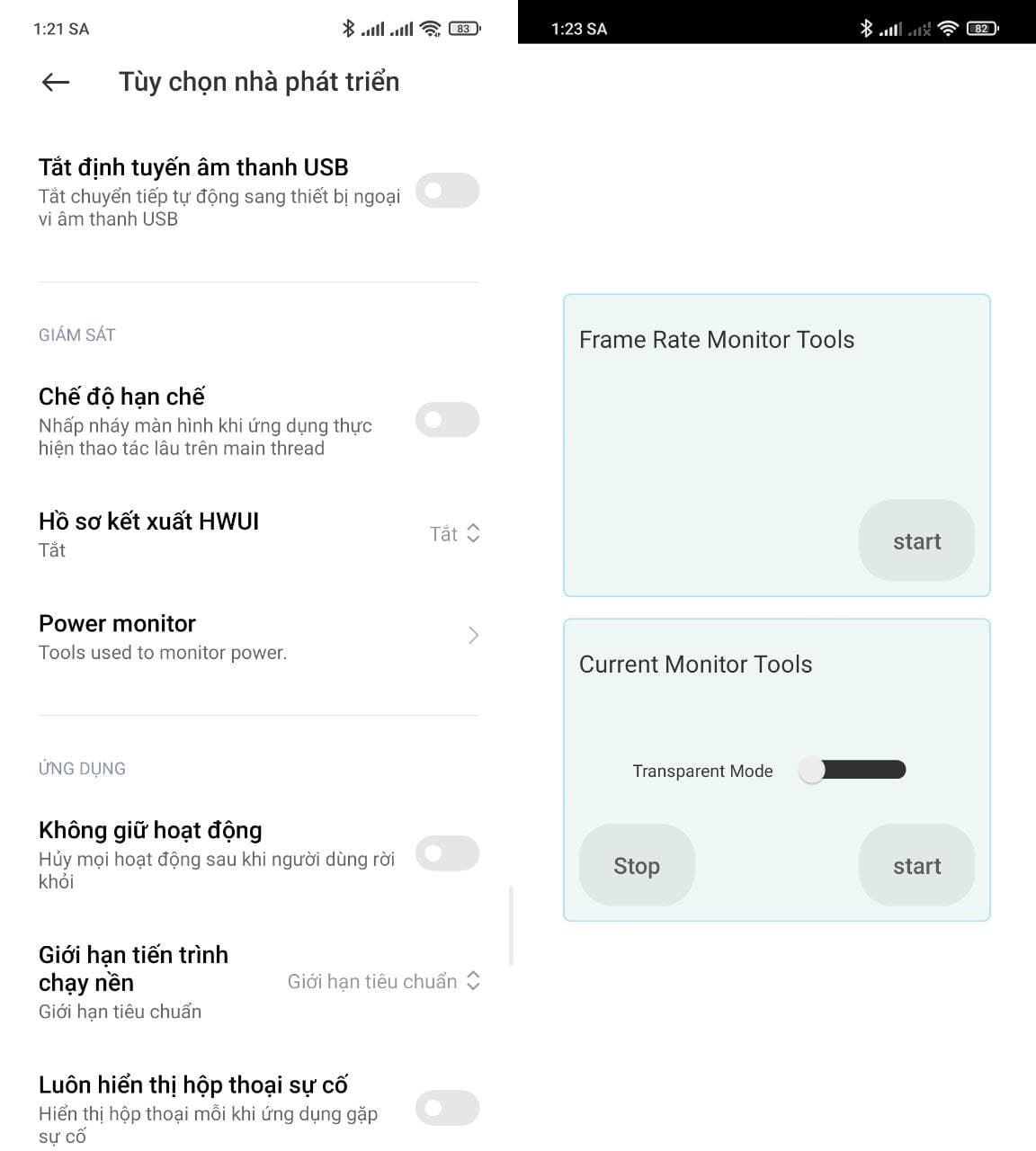Open Power monitor chevron arrow
Image resolution: width=1036 pixels, height=1151 pixels.
[x=473, y=636]
